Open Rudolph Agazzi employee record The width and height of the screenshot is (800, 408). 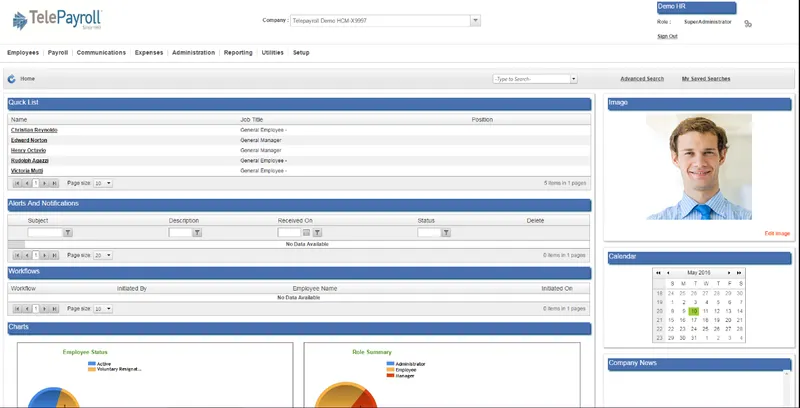(30, 161)
